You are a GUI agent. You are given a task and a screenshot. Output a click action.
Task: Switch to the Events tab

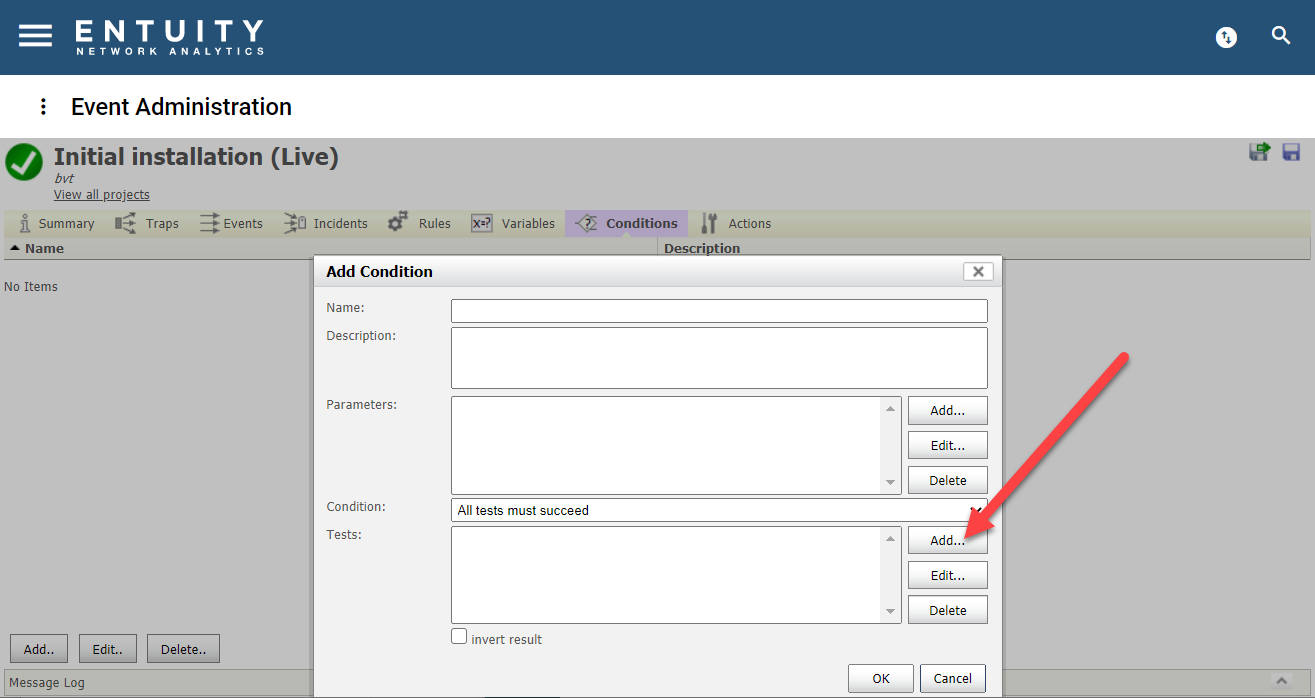231,223
